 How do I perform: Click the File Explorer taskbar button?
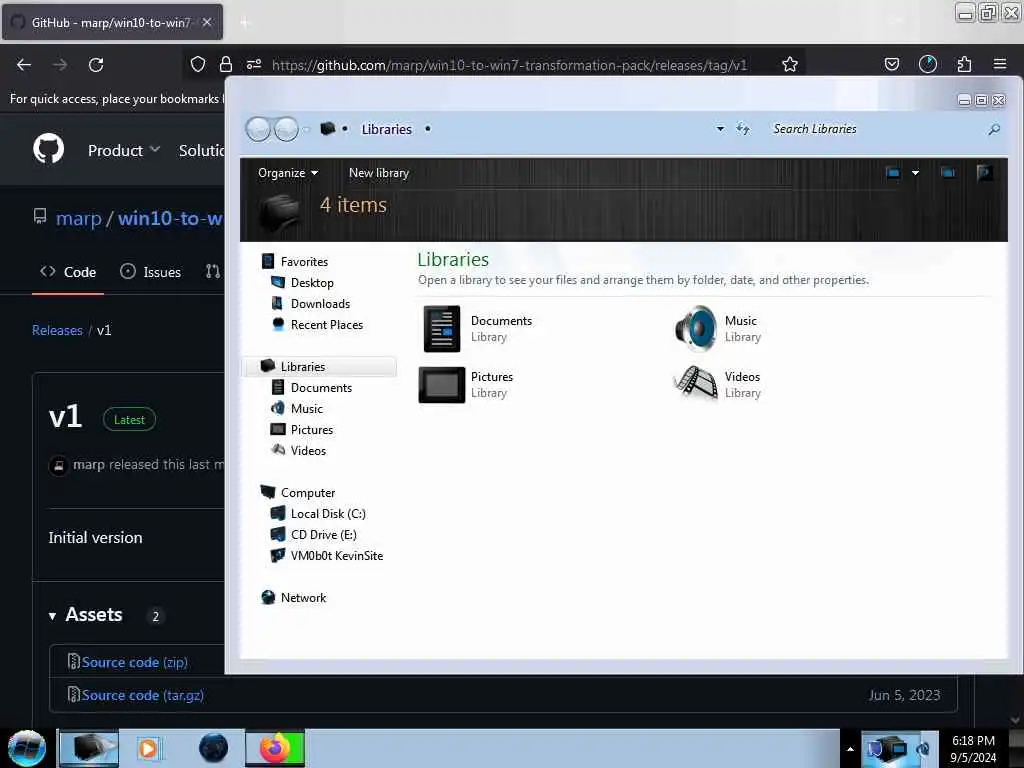pos(89,748)
